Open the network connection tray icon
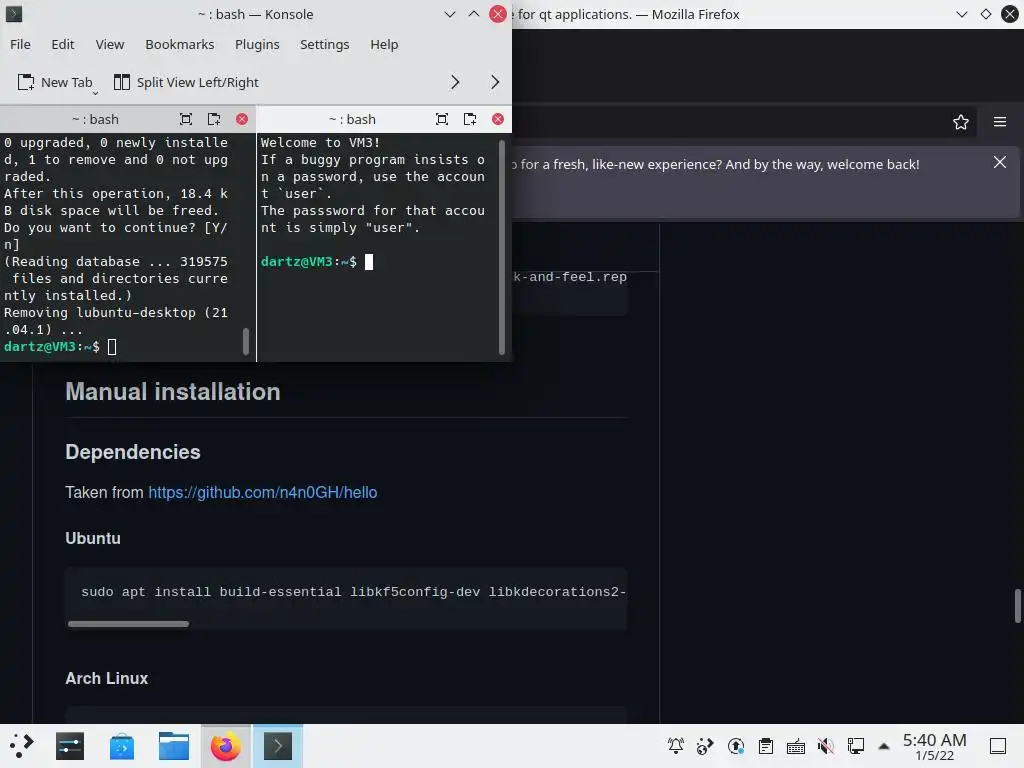The height and width of the screenshot is (768, 1024). (x=856, y=746)
